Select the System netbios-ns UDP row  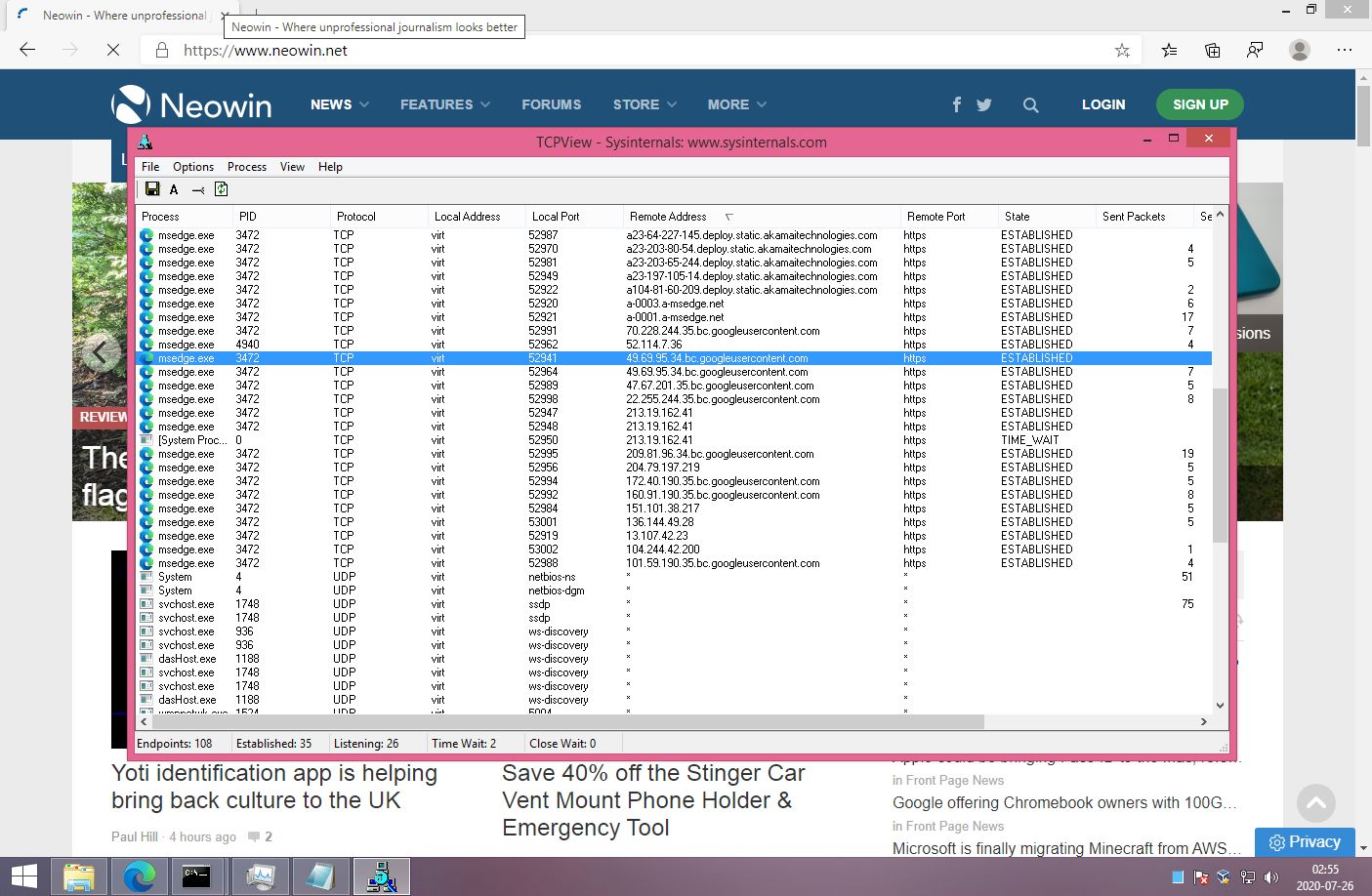click(674, 577)
